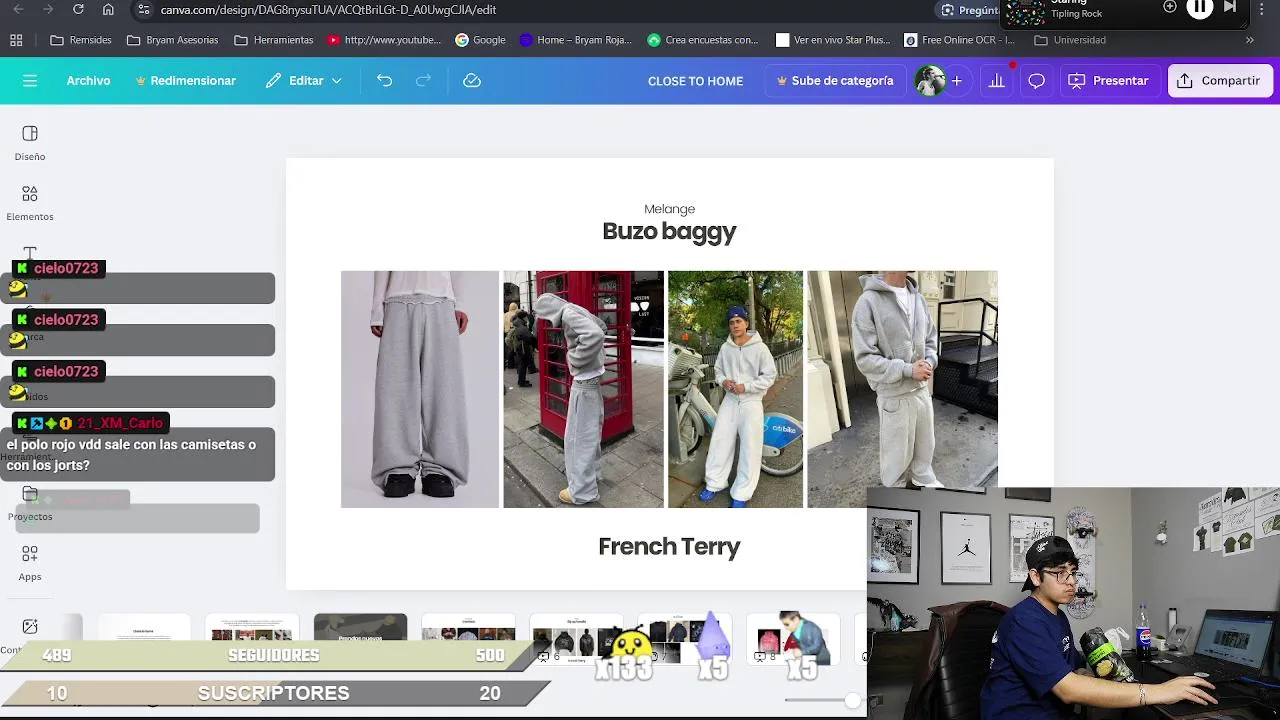Open the Google bookmark
The image size is (1280, 720).
pyautogui.click(x=480, y=40)
